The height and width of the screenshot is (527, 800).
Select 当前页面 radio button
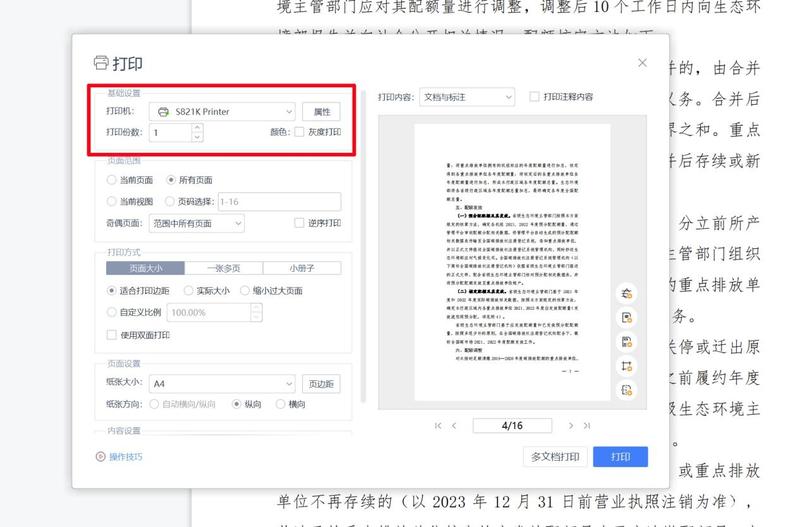coord(112,180)
